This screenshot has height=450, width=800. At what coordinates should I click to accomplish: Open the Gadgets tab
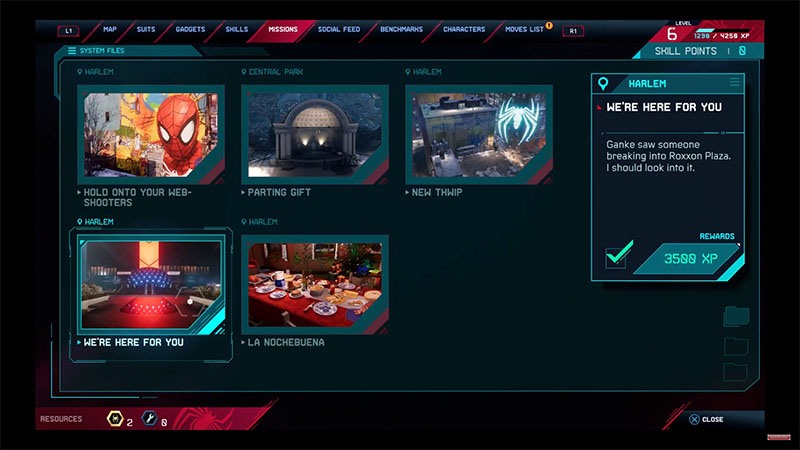(x=190, y=29)
